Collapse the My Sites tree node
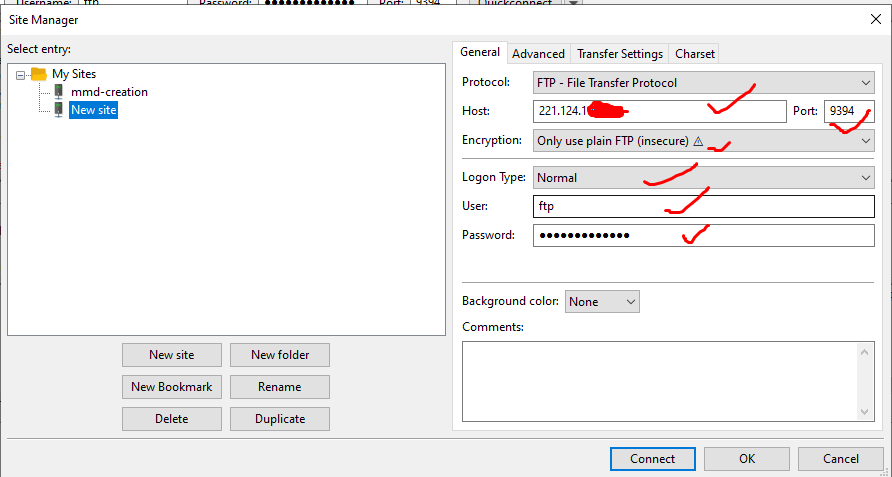Screen dimensions: 892x477 coord(21,75)
